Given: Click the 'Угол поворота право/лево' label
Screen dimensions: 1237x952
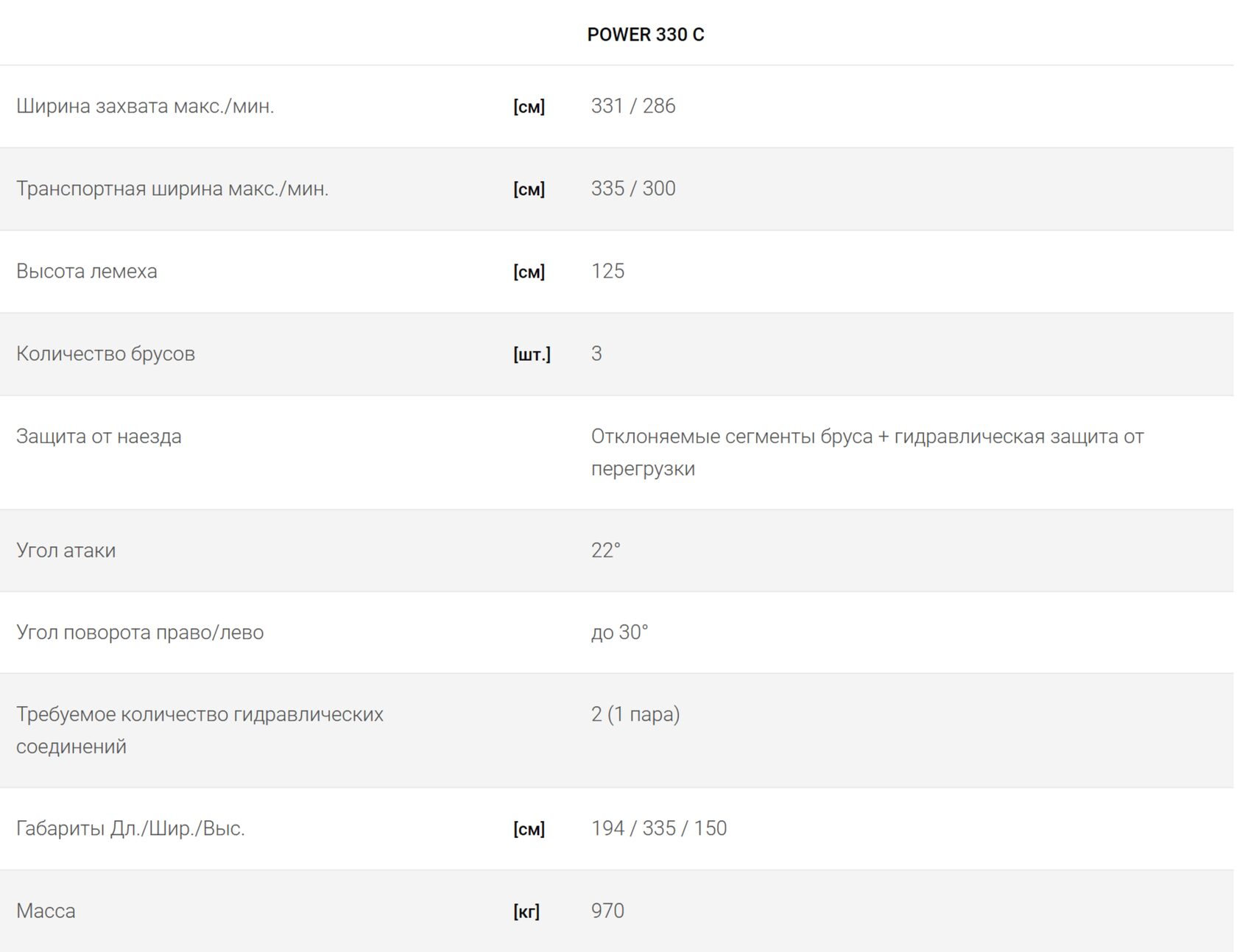Looking at the screenshot, I should click(x=140, y=632).
